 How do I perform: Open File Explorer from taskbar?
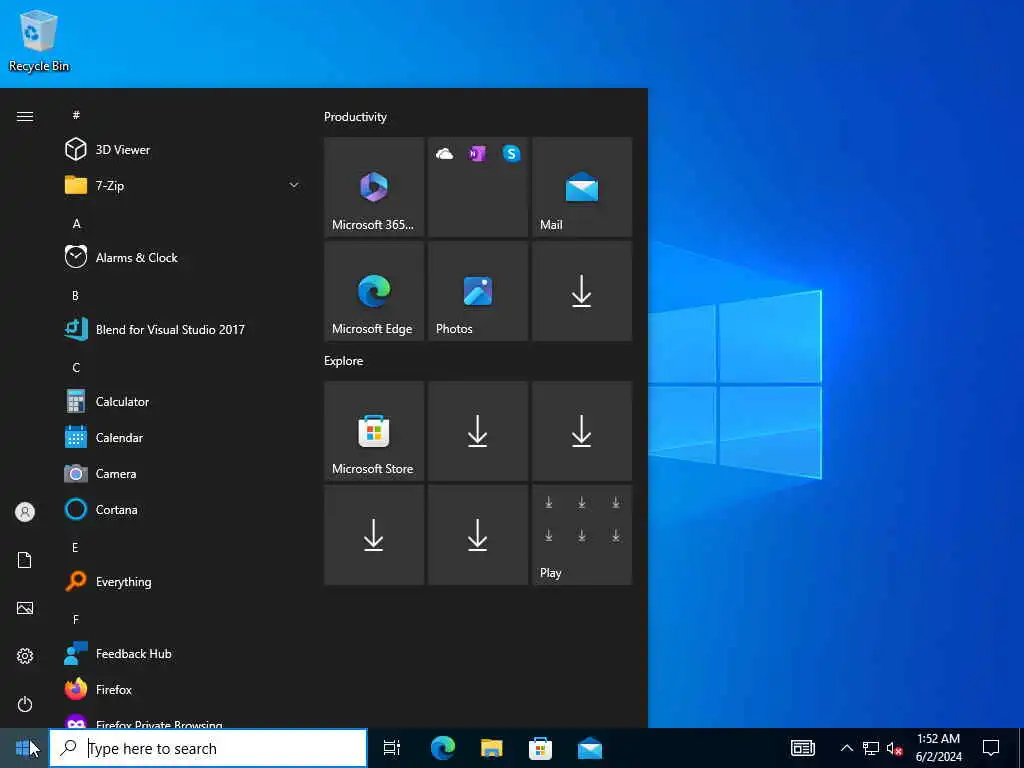click(x=492, y=748)
